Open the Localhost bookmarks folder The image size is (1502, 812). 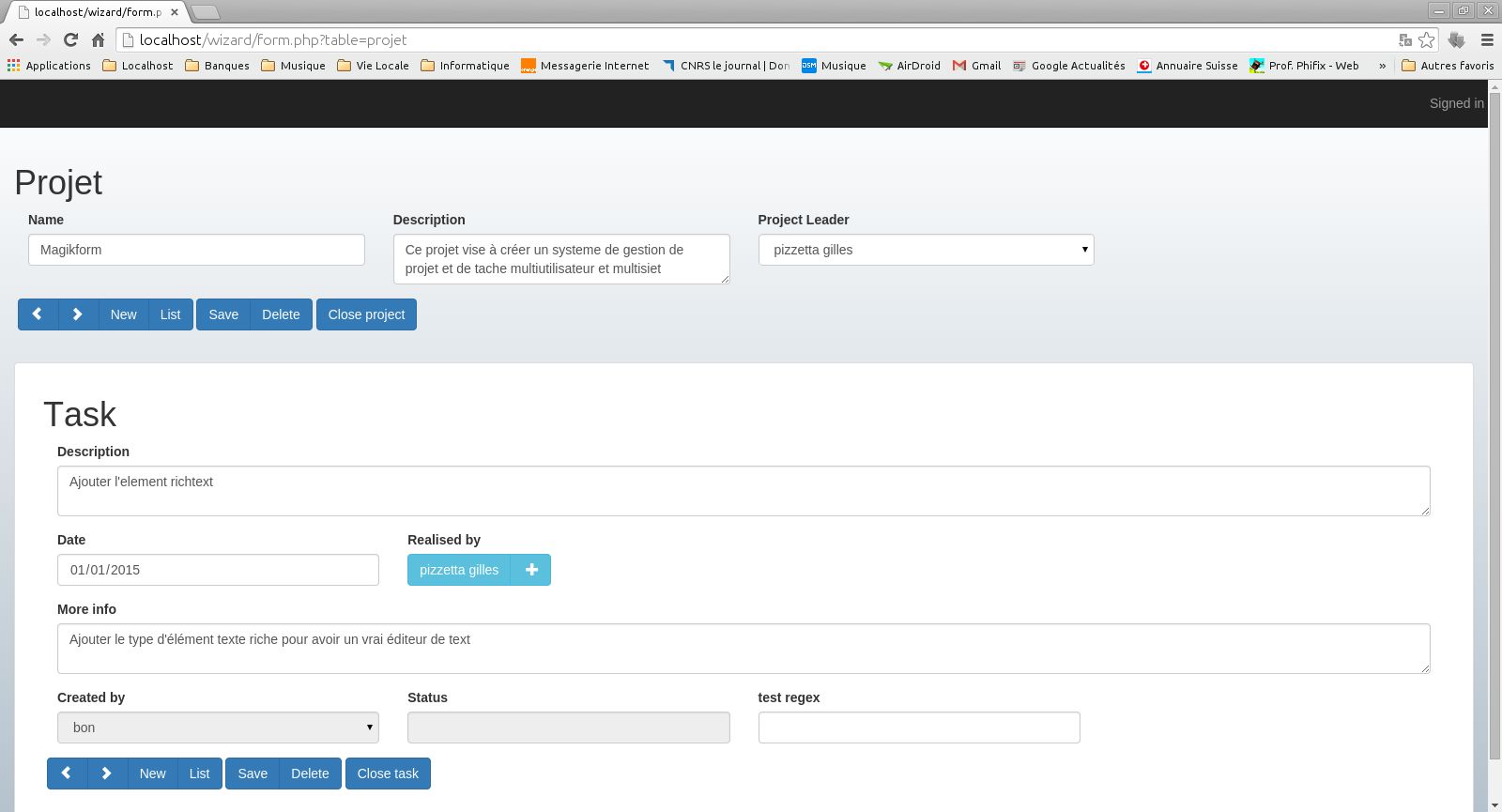[x=138, y=66]
